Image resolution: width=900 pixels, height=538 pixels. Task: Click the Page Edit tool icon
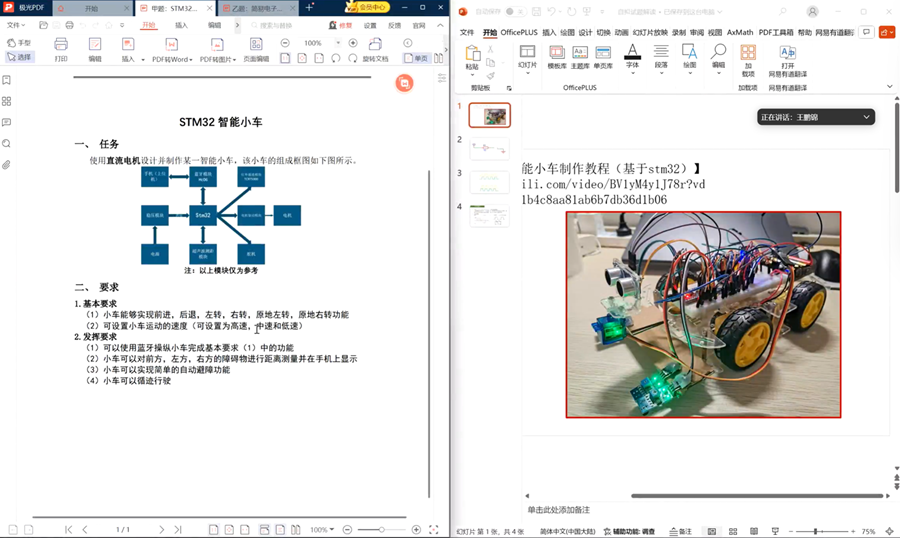tap(256, 46)
